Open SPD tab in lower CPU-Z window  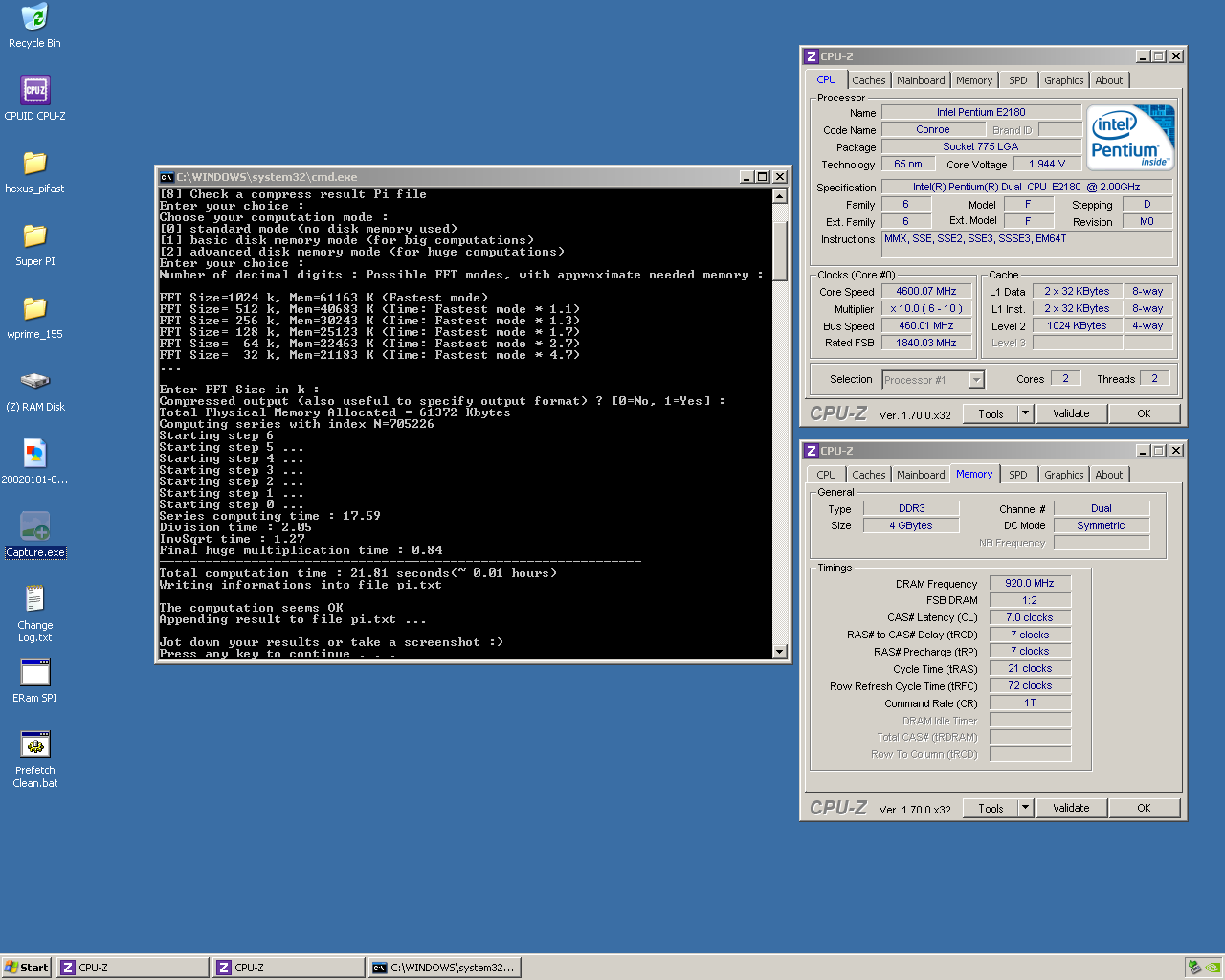[x=1018, y=475]
